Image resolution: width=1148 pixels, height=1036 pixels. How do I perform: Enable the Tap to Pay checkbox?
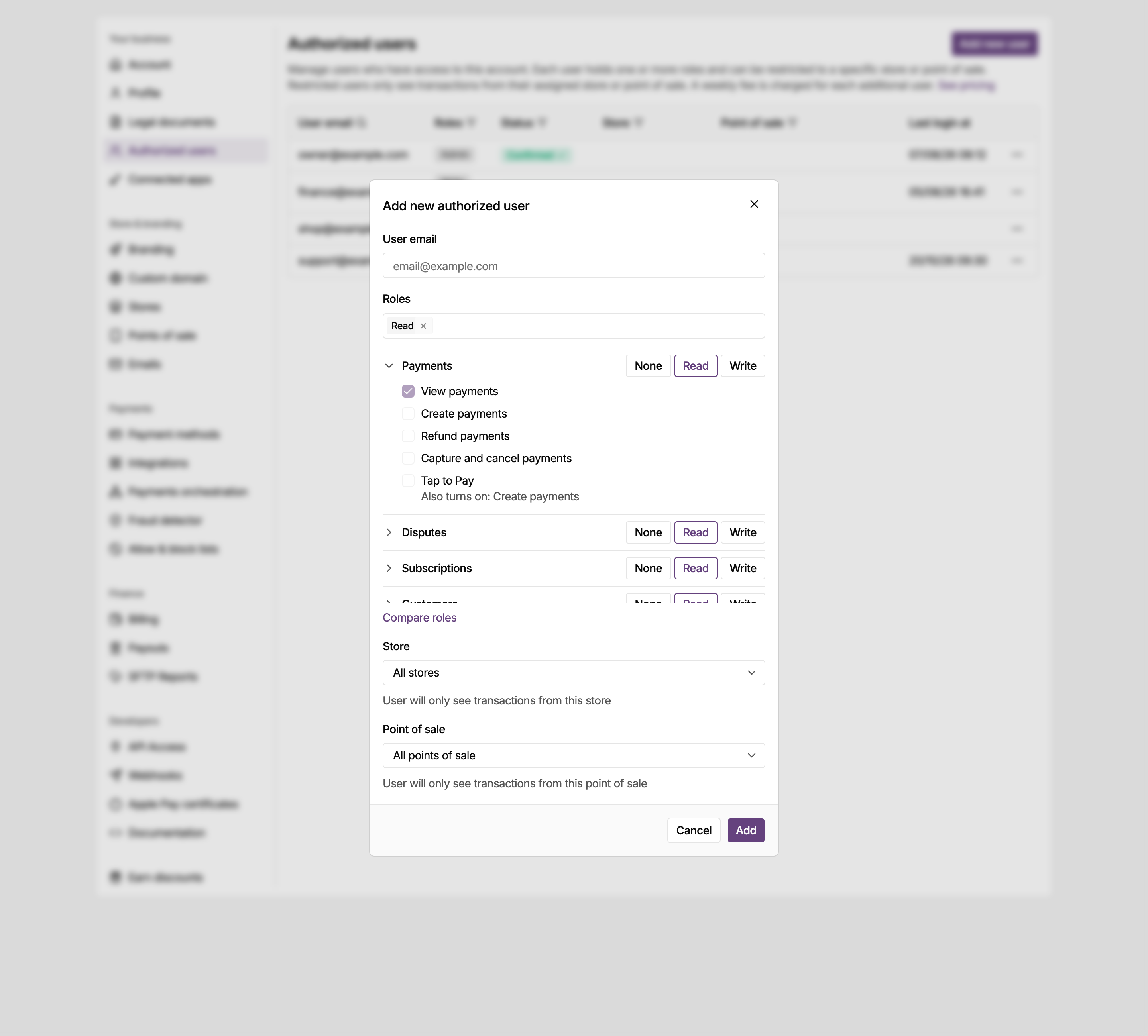click(408, 481)
